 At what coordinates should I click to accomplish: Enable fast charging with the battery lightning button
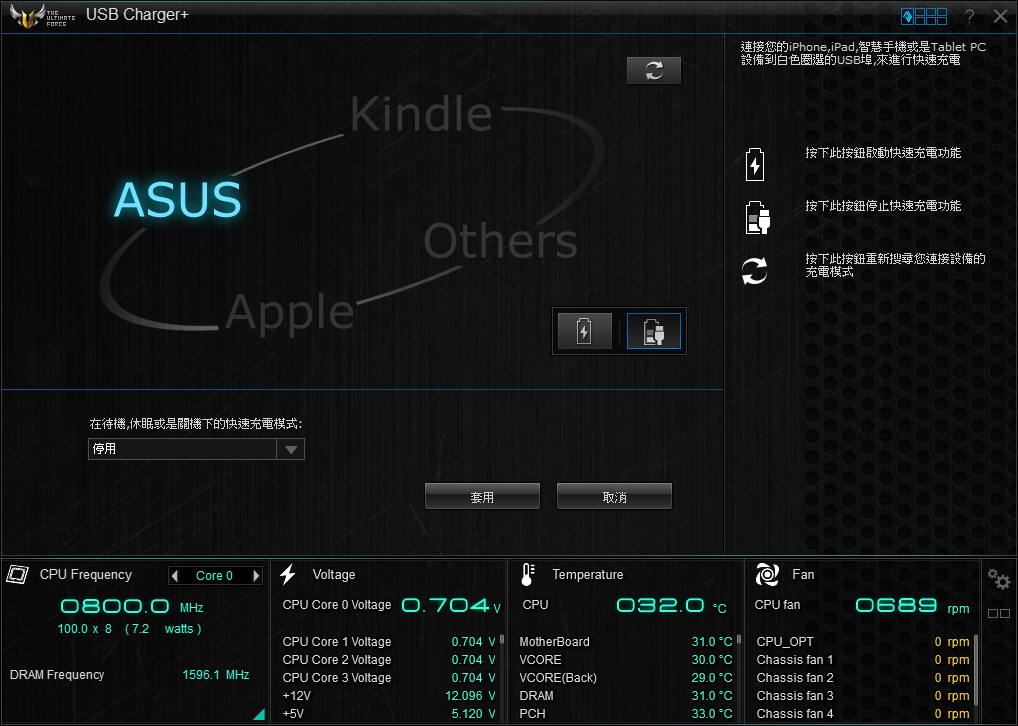point(584,331)
